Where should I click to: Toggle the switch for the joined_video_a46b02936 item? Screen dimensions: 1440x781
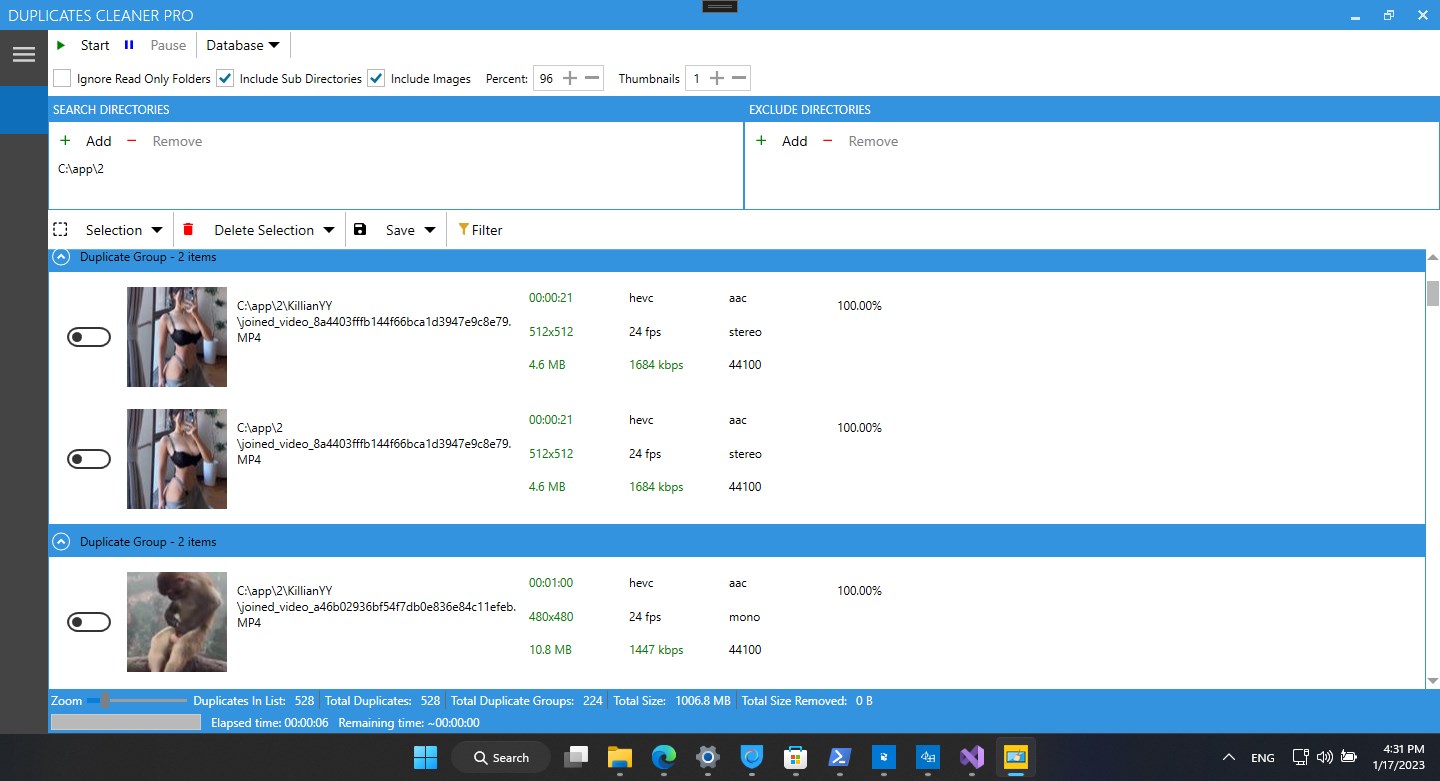[x=89, y=622]
